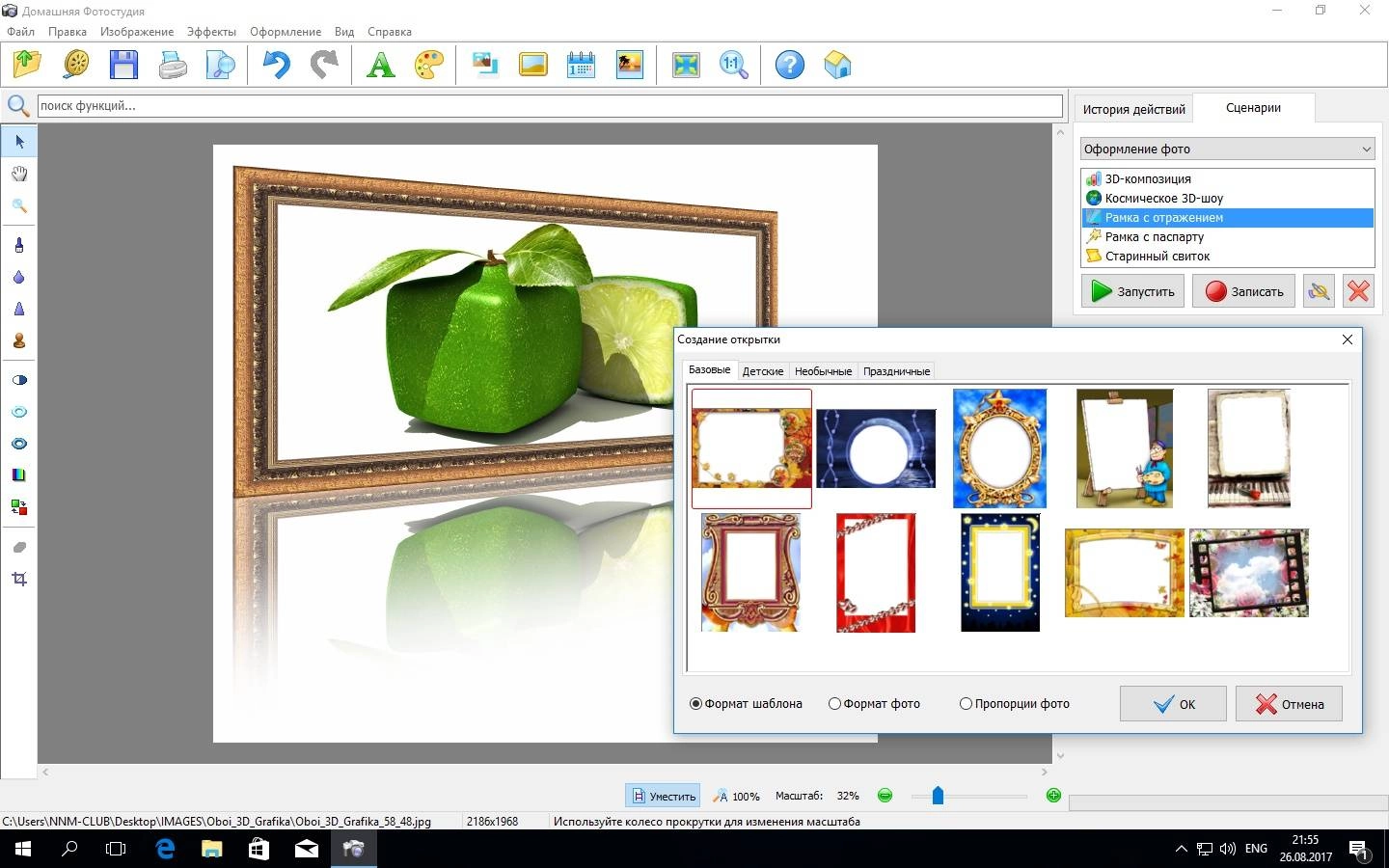Screen dimensions: 1389x868
Task: Select the Космическое 3D-шоу scenario
Action: click(1228, 199)
